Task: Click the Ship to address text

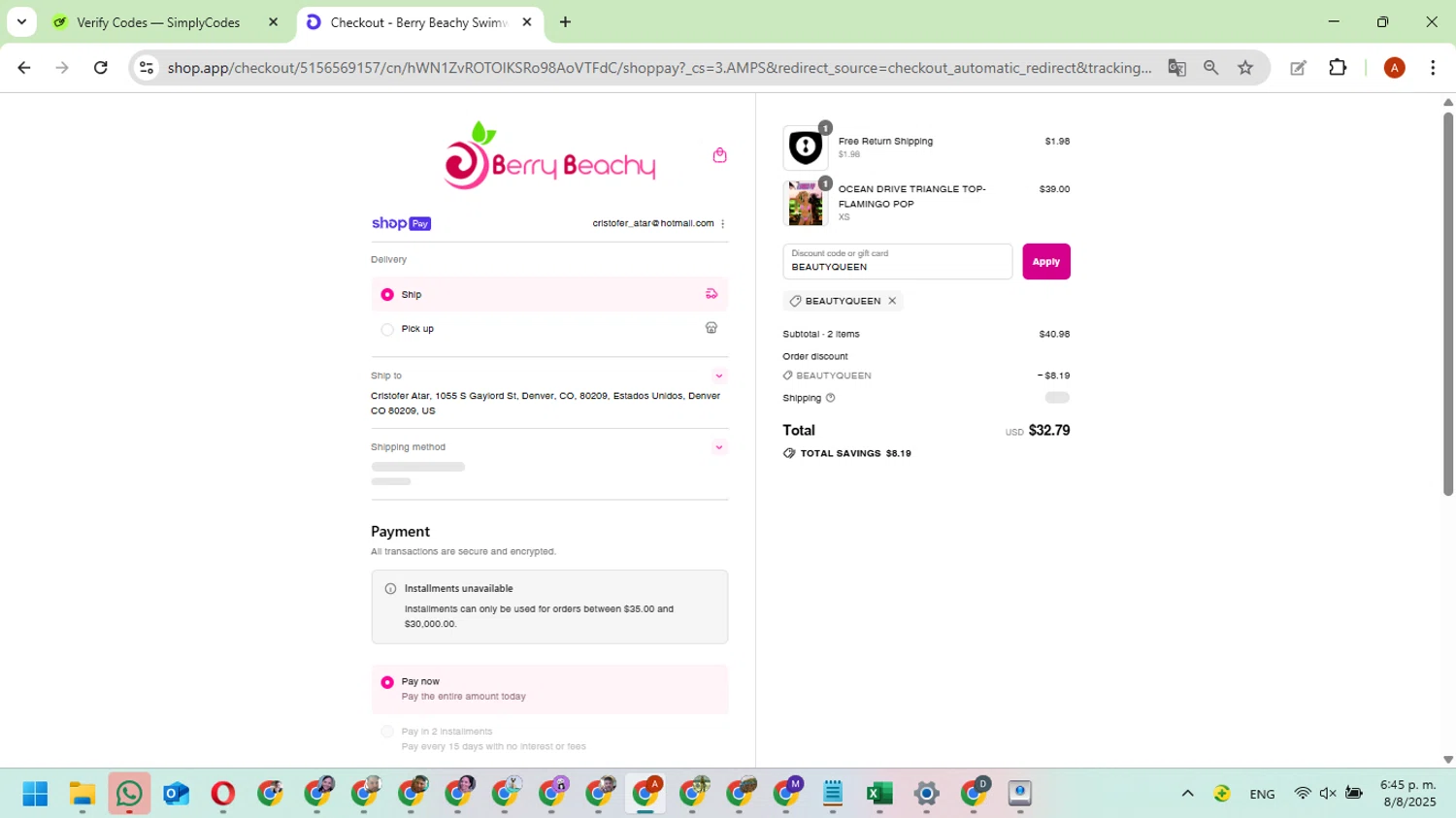Action: pyautogui.click(x=546, y=404)
